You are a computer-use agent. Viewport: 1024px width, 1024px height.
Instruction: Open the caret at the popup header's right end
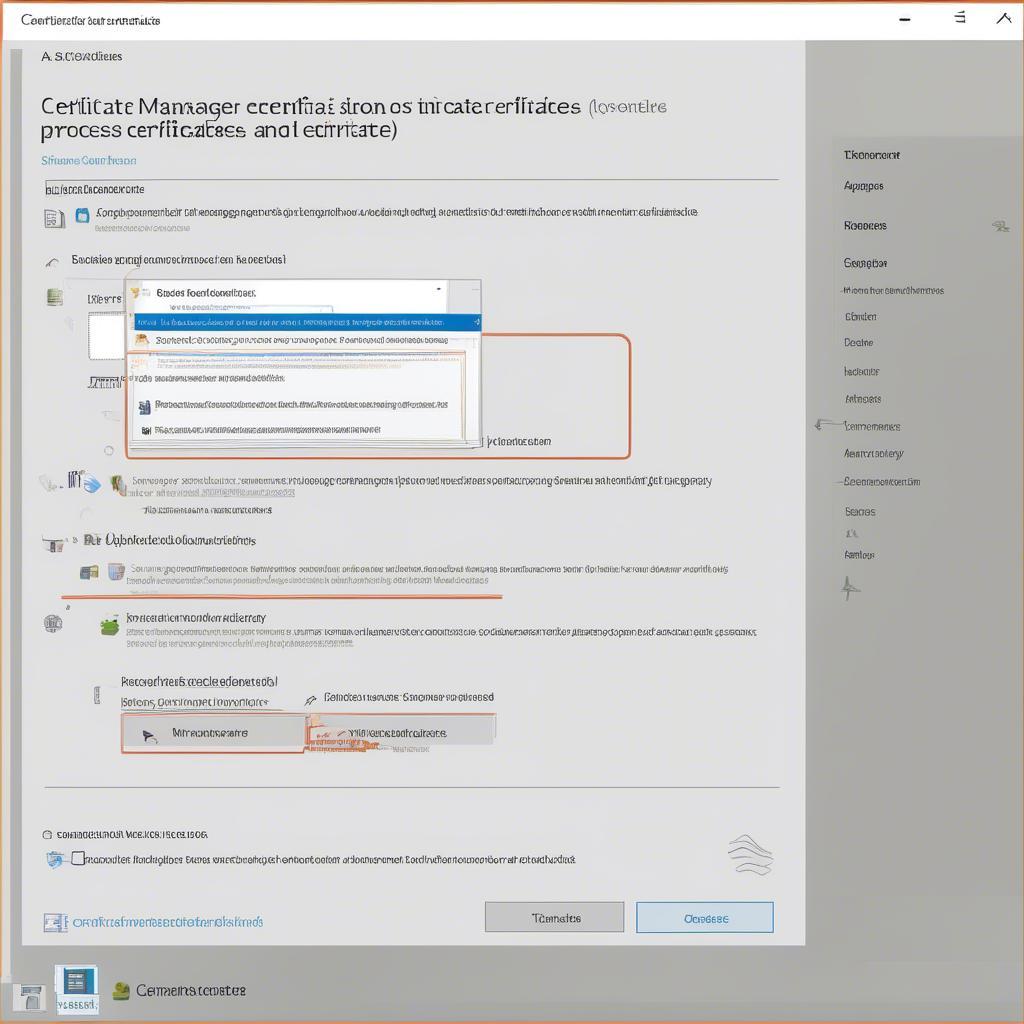click(x=439, y=289)
